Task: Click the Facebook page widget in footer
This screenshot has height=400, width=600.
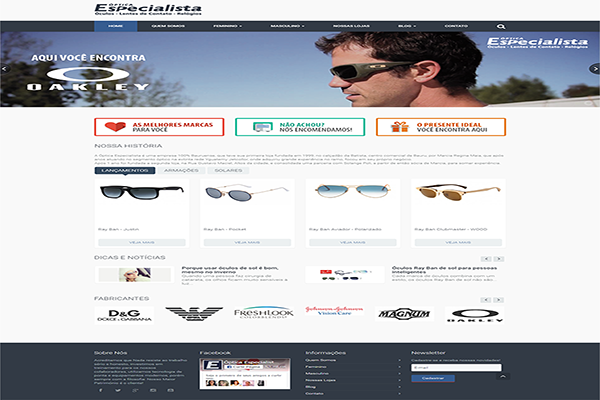Action: point(245,374)
